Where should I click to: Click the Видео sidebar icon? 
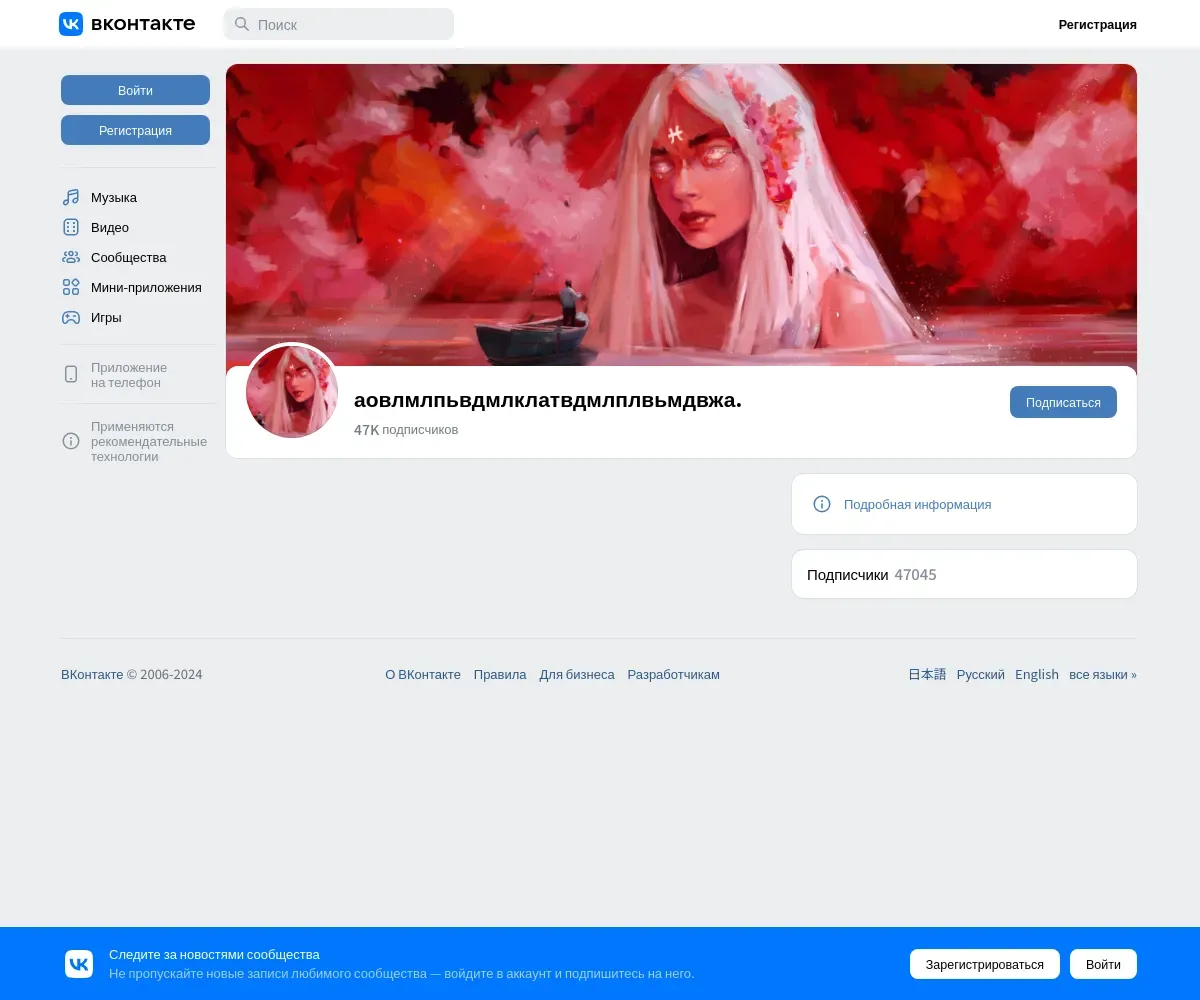point(71,228)
